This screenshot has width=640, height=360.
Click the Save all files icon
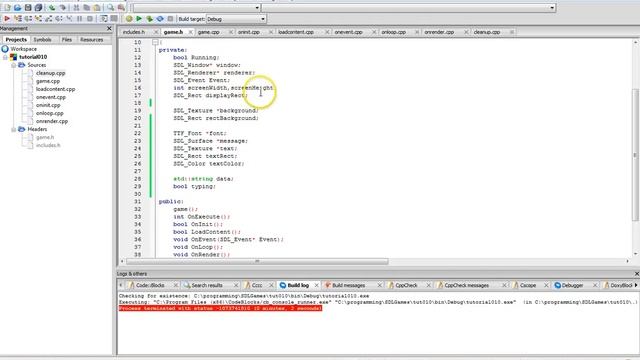[x=38, y=7]
